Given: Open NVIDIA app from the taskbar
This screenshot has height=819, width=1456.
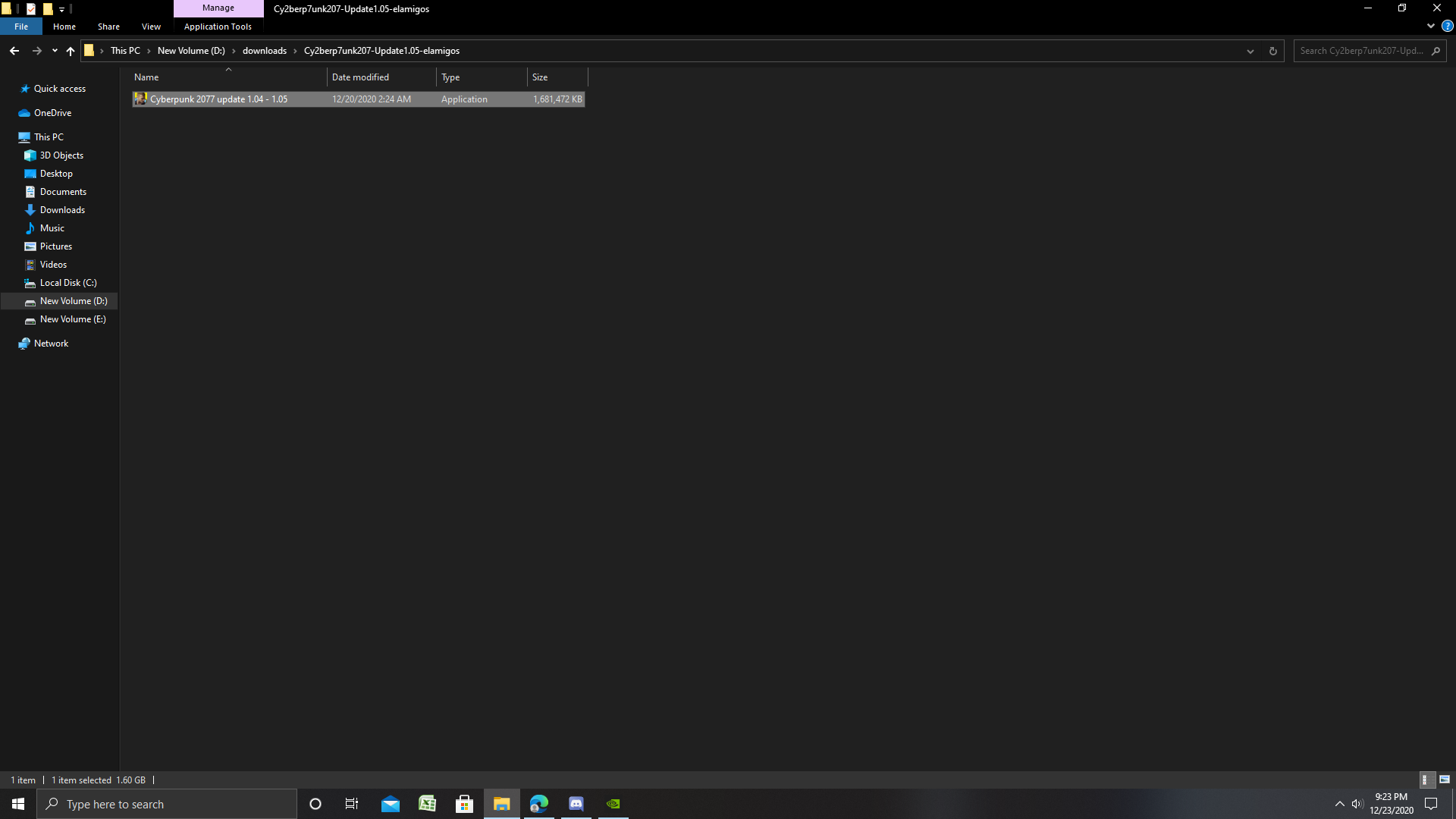Looking at the screenshot, I should tap(613, 804).
